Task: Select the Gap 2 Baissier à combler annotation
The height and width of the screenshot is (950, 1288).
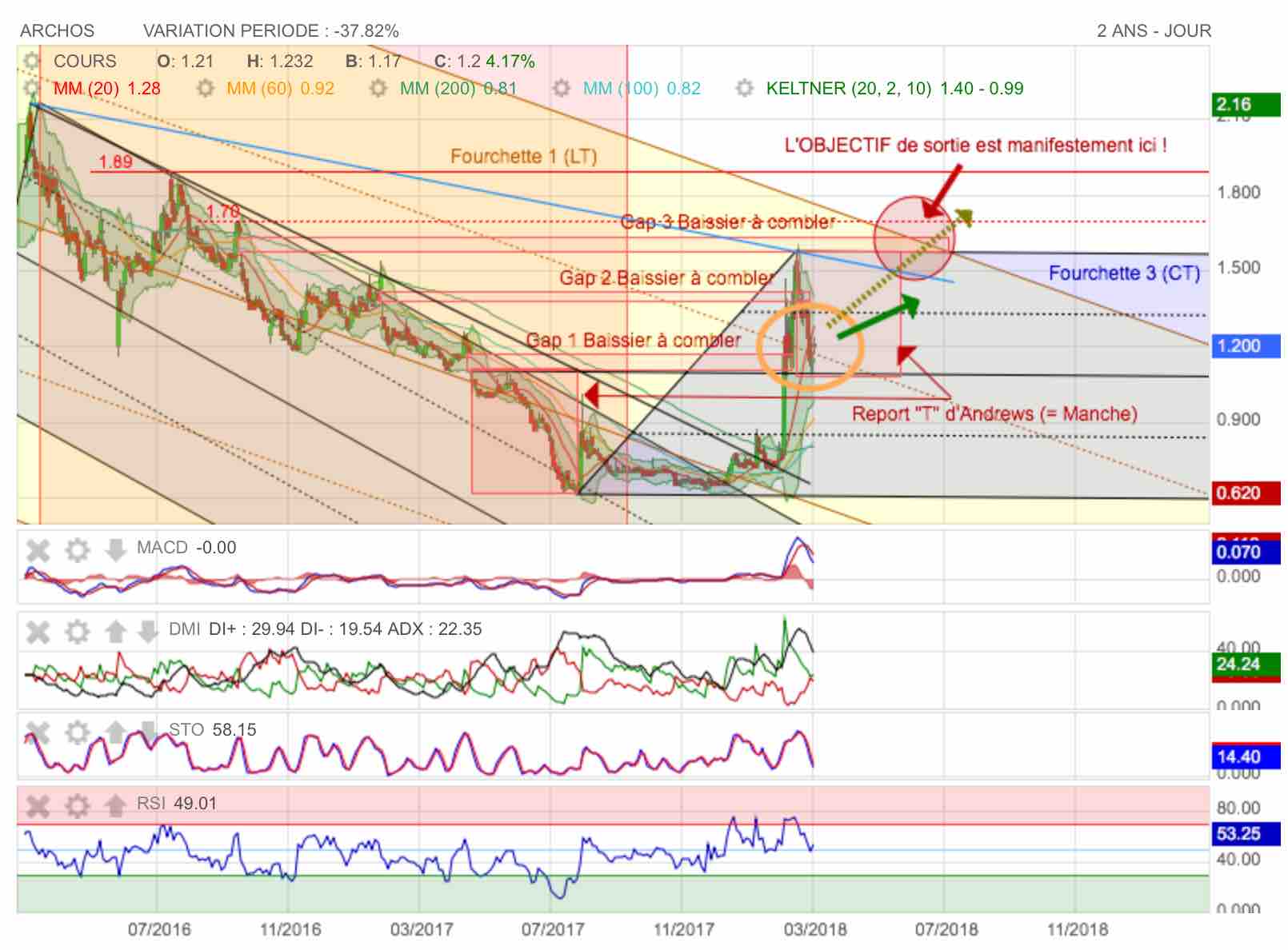Action: coord(666,278)
